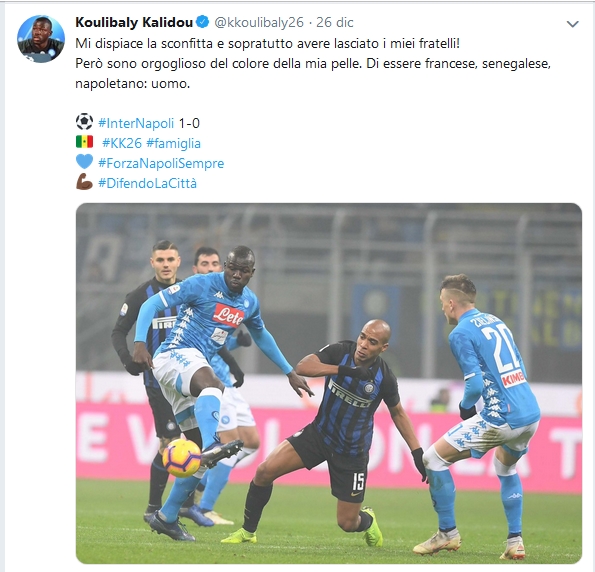Follow the #InterNapoli hashtag

click(136, 123)
